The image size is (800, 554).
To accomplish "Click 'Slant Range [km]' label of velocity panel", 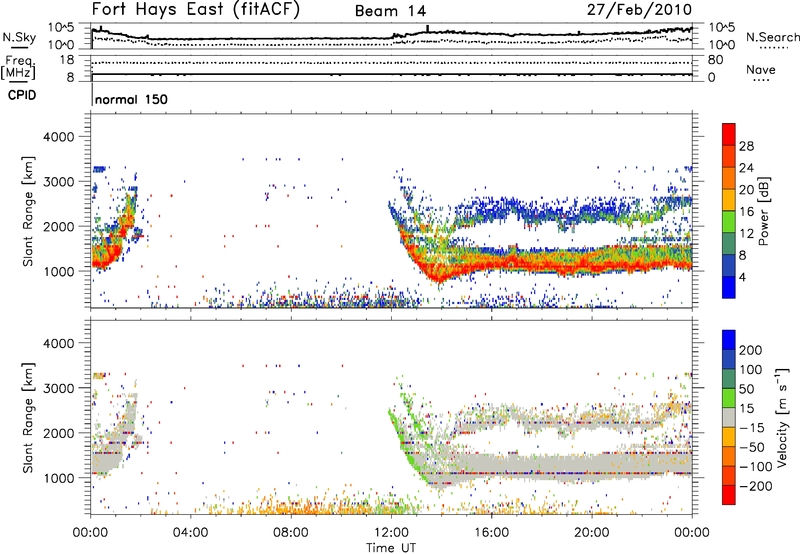I will pyautogui.click(x=28, y=418).
